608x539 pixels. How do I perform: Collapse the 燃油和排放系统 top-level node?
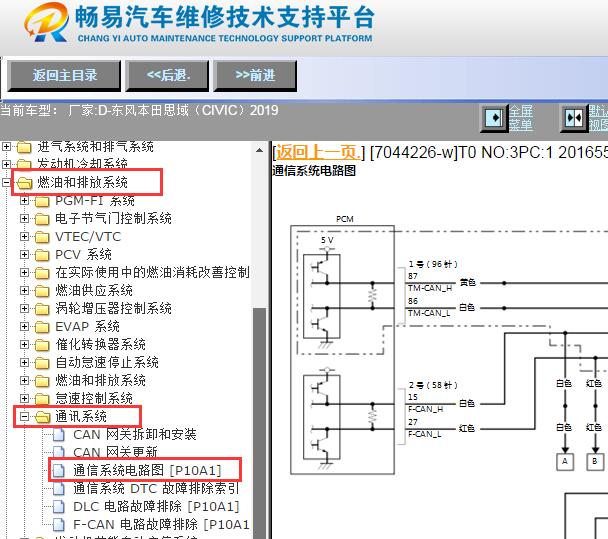[x=6, y=182]
